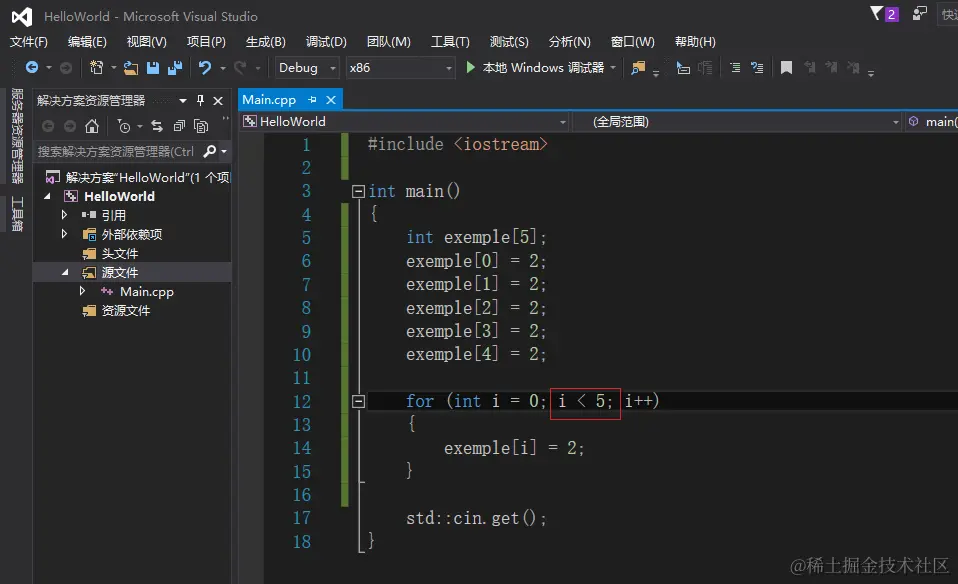Open the debugger target dropdown arrow

[x=613, y=67]
